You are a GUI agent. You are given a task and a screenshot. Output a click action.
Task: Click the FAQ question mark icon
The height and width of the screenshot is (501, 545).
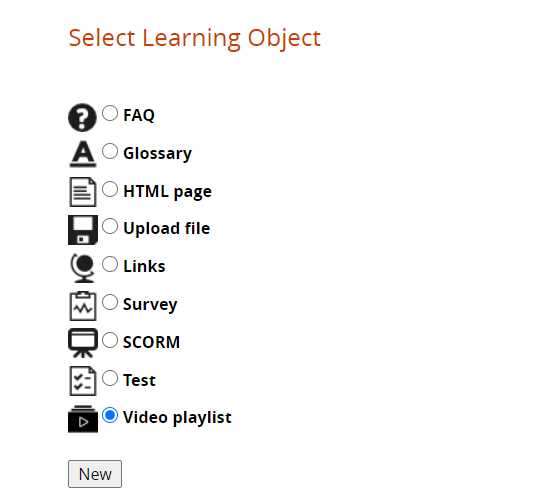tap(82, 118)
